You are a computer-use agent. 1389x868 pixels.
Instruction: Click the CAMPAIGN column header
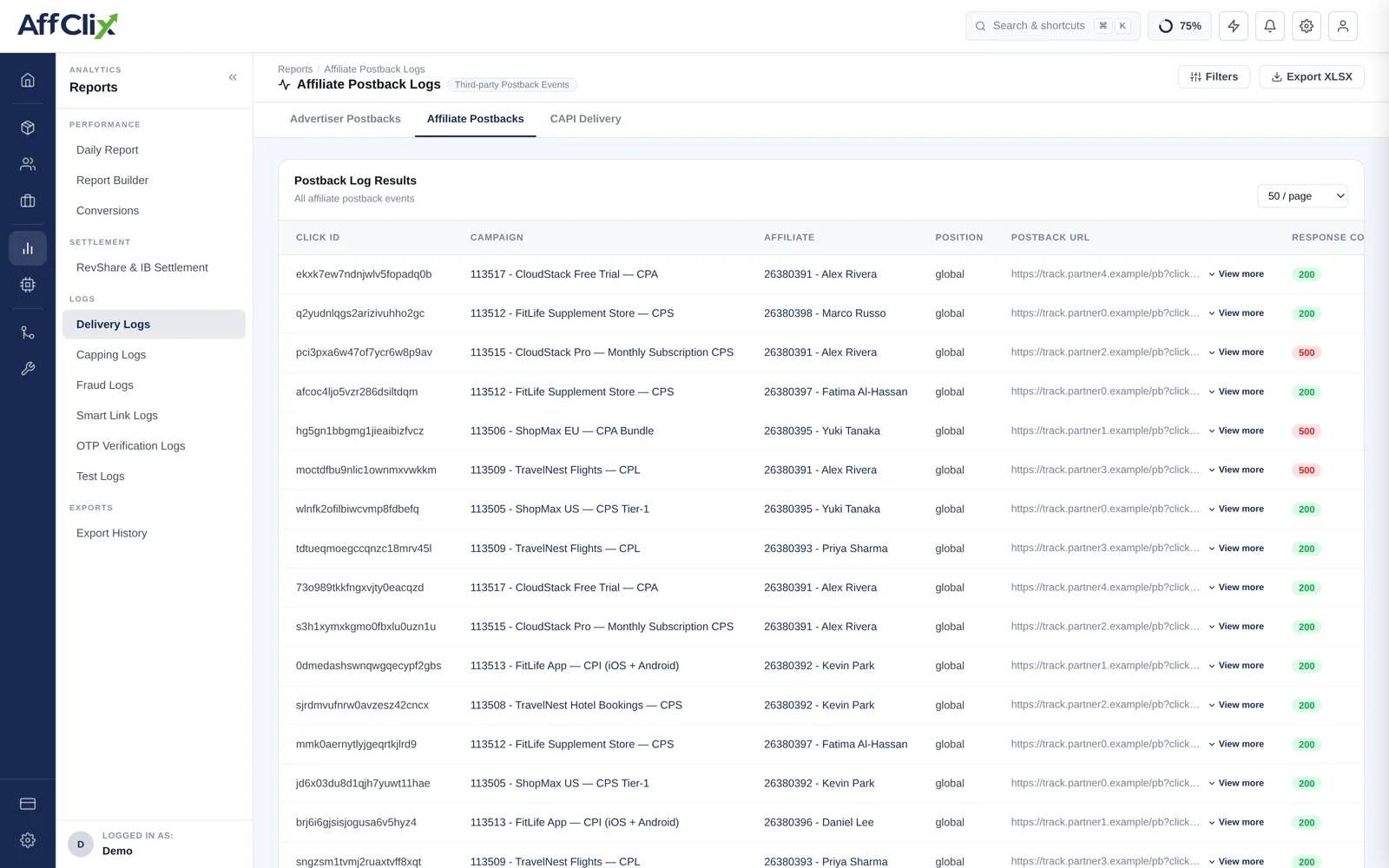pyautogui.click(x=497, y=238)
